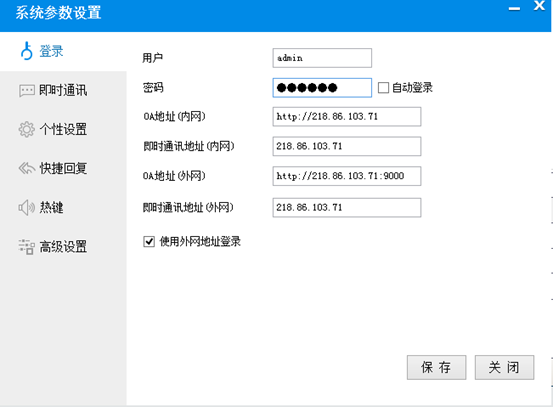Select the 快捷回复 tab
This screenshot has width=558, height=407.
pos(63,168)
